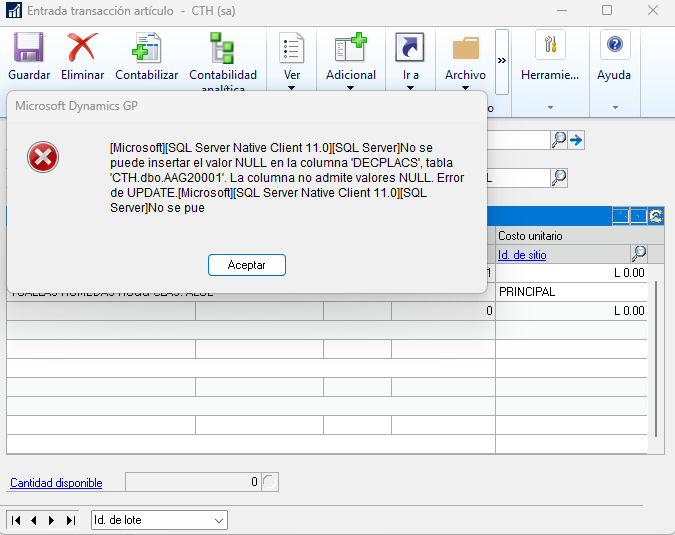The image size is (675, 535).
Task: Click the Contabilizar label text
Action: pyautogui.click(x=146, y=75)
